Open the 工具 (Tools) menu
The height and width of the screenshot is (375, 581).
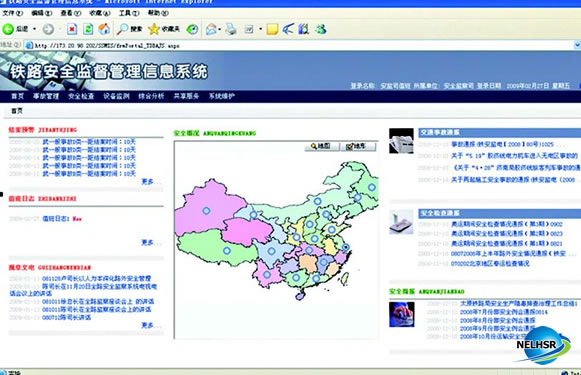click(129, 13)
